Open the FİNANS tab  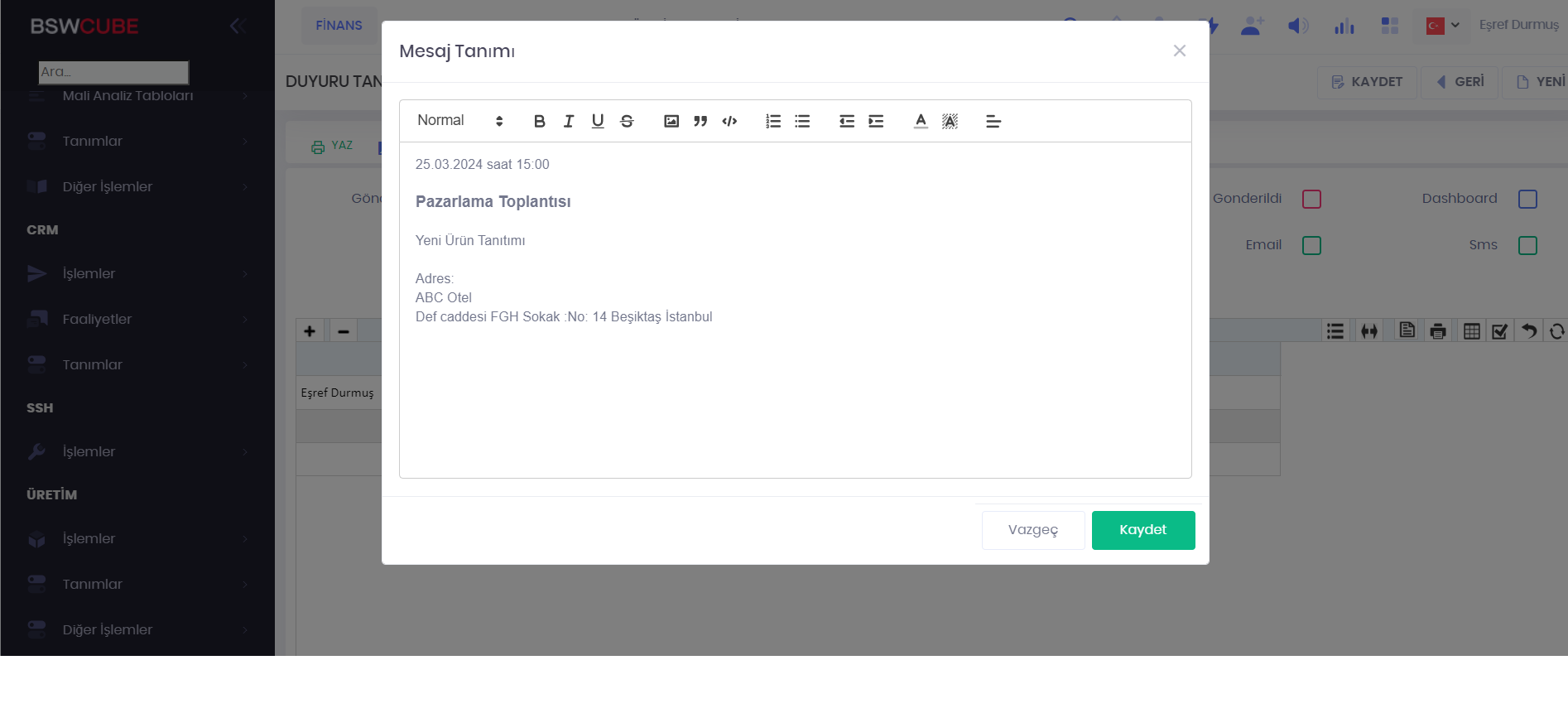pyautogui.click(x=339, y=26)
